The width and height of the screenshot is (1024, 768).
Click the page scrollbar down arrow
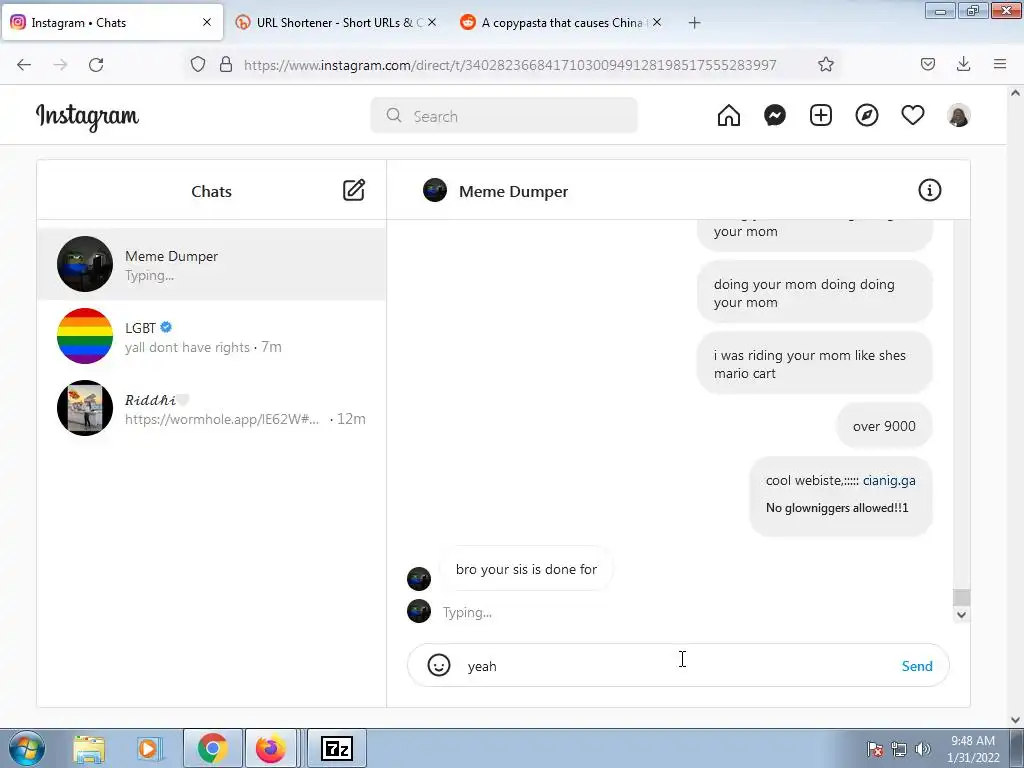[x=1015, y=719]
